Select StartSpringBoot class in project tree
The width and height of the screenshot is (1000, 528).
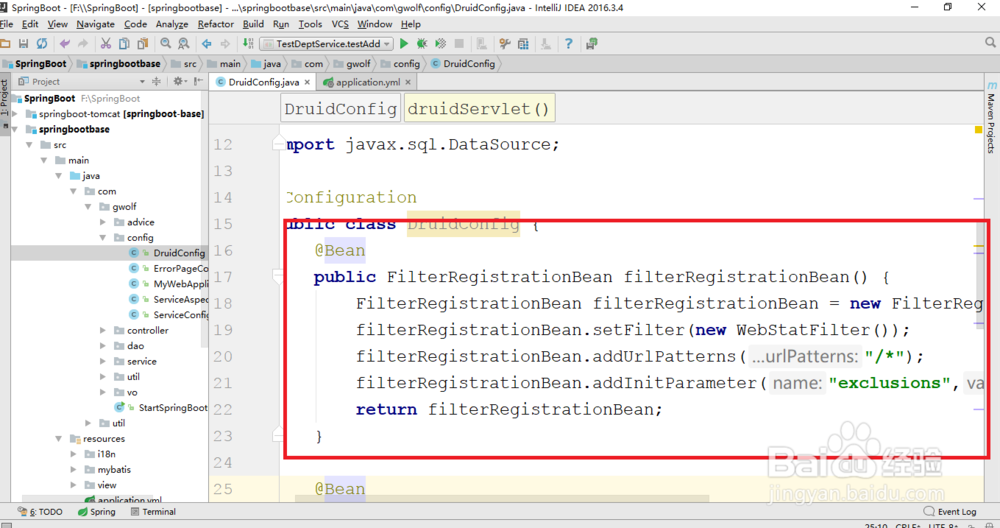point(172,407)
